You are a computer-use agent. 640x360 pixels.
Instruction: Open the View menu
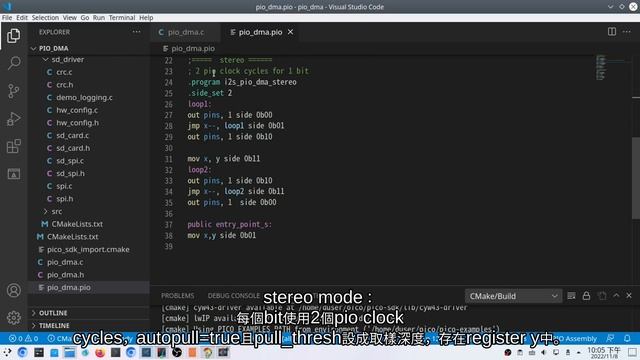(69, 18)
